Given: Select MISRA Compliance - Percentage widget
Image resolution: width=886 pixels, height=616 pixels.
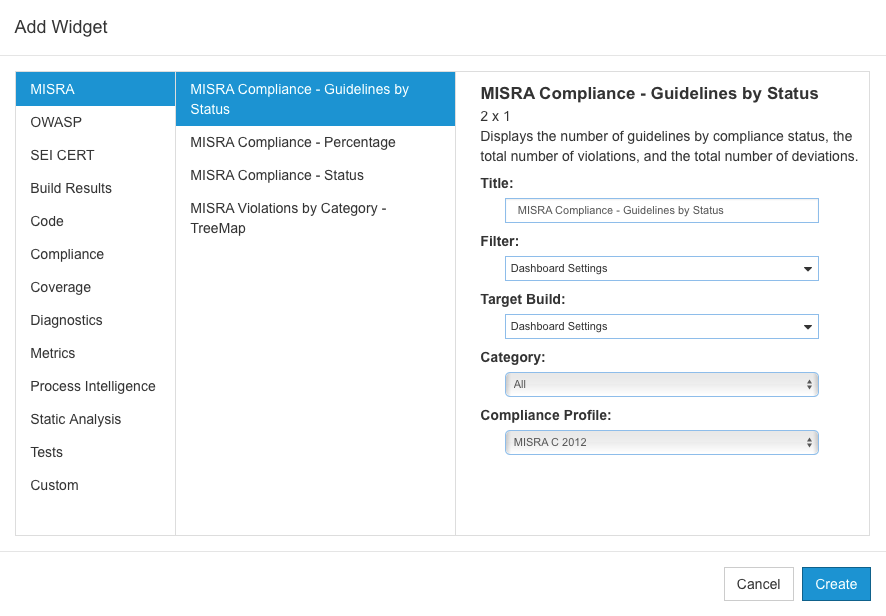Looking at the screenshot, I should point(315,142).
